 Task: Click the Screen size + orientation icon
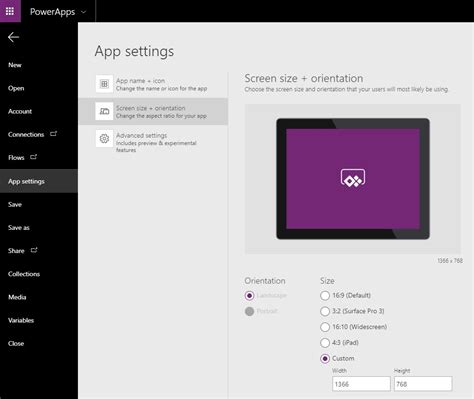point(104,111)
